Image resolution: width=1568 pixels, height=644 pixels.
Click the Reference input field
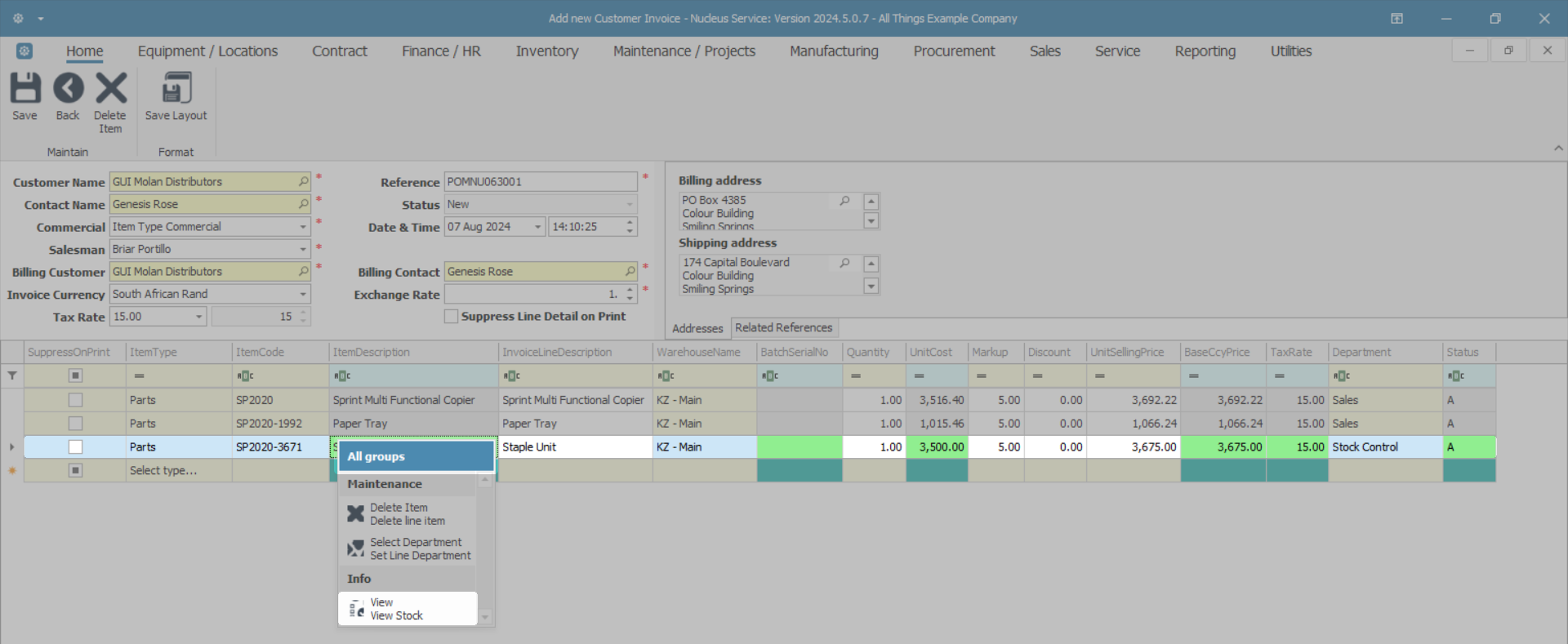click(539, 181)
